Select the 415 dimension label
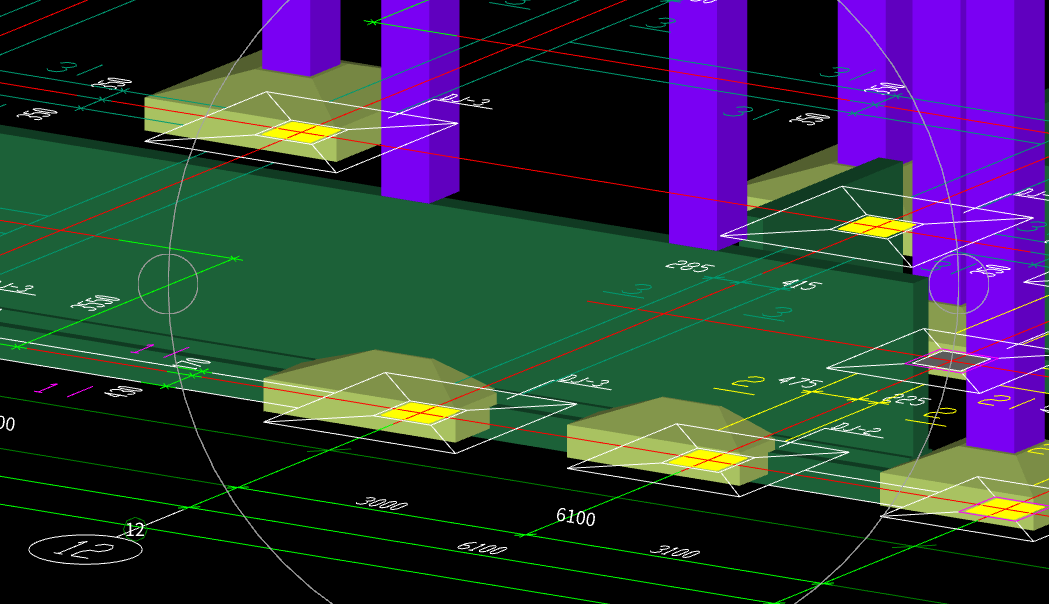1049x604 pixels. 800,284
